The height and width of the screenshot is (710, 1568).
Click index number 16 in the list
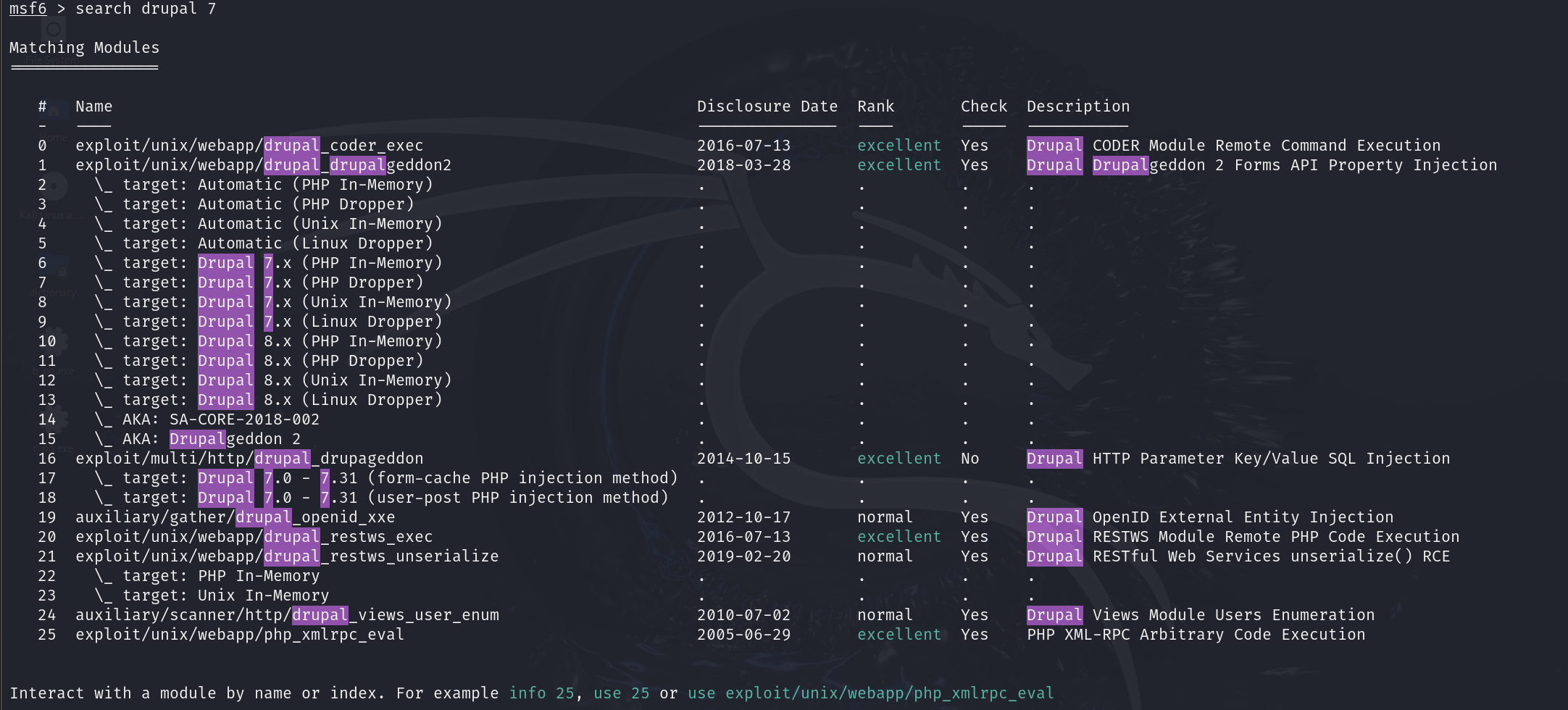coord(47,459)
